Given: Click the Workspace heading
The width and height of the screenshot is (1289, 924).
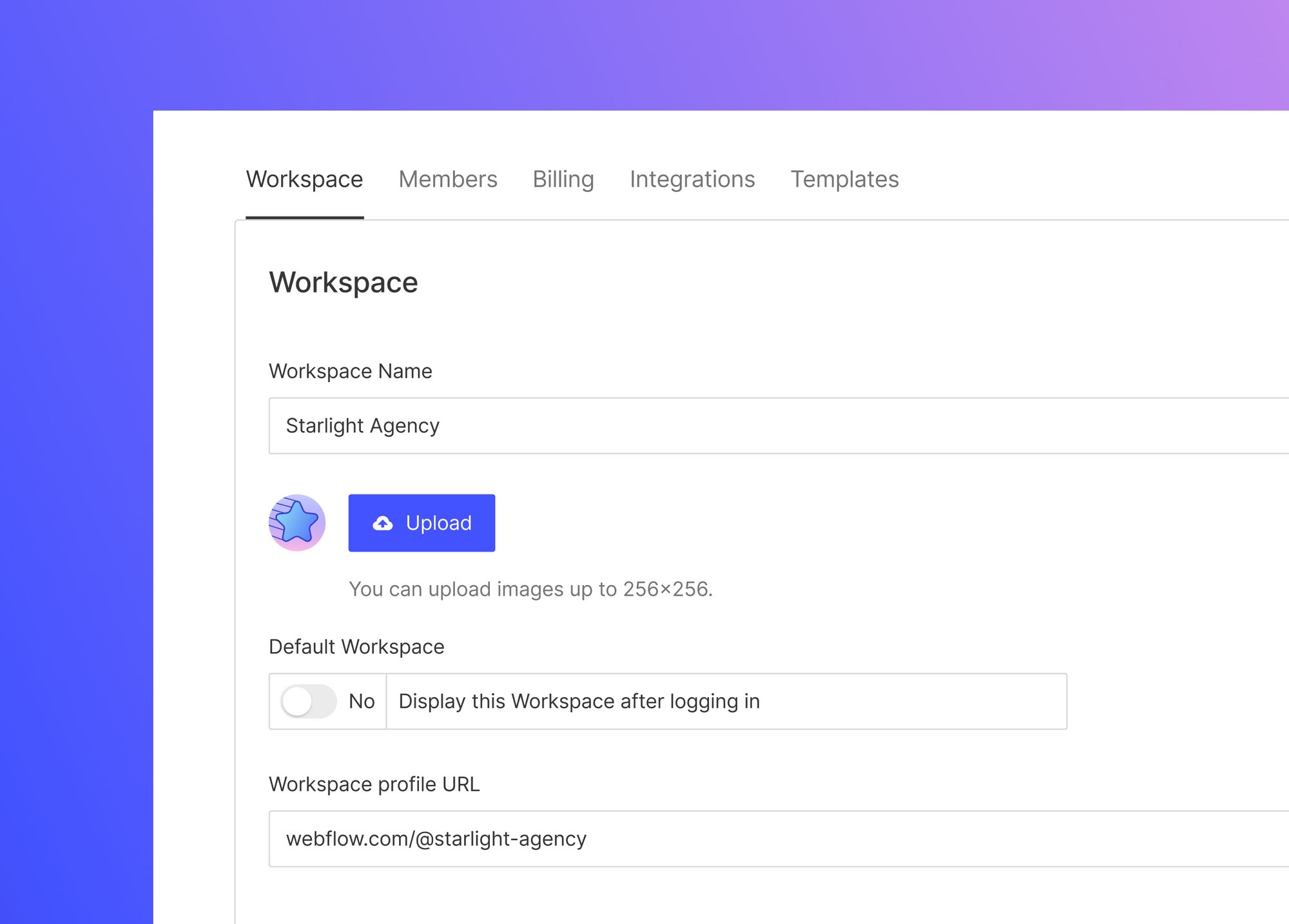Looking at the screenshot, I should click(344, 282).
